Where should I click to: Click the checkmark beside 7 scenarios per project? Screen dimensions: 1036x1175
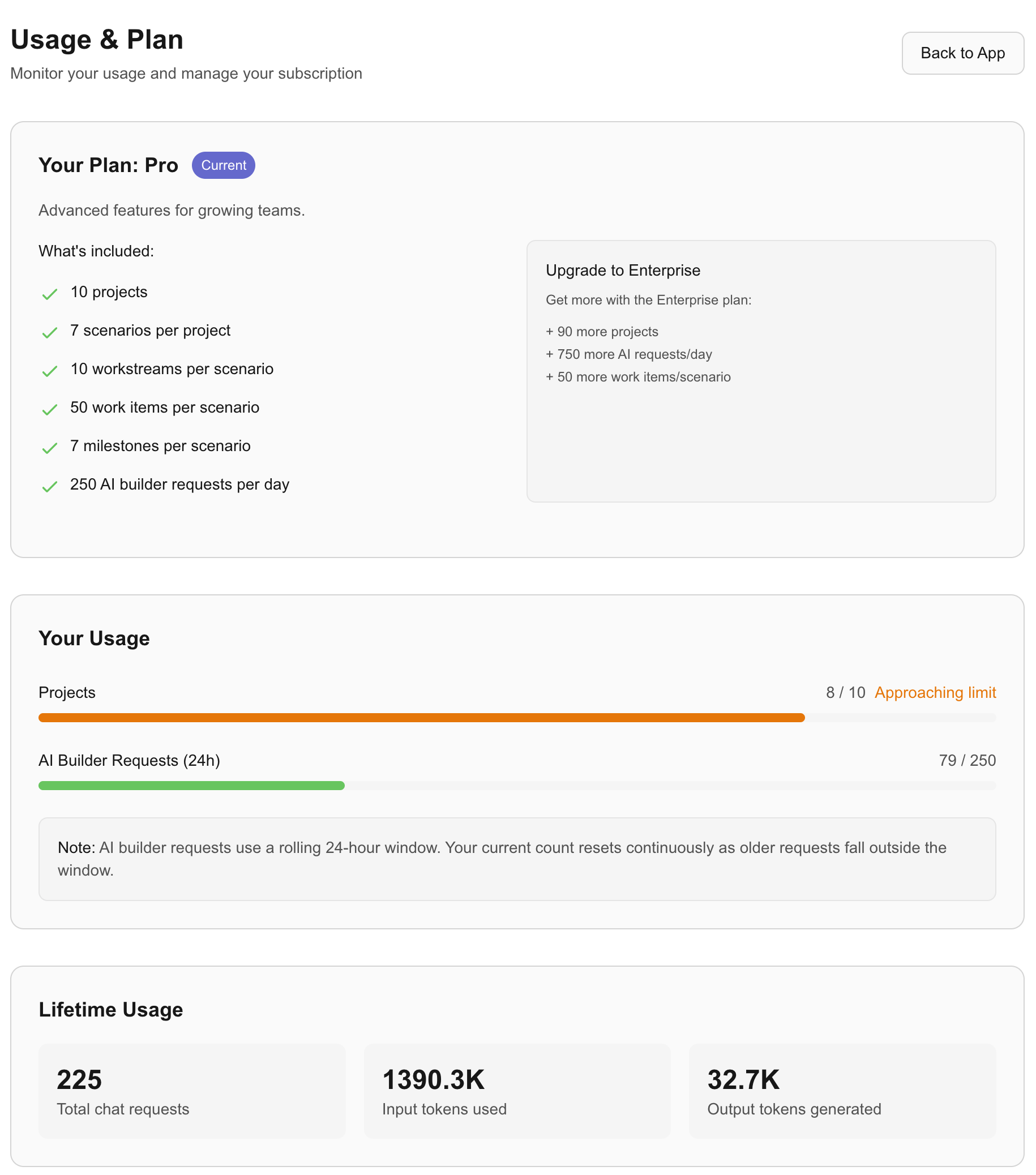[49, 332]
